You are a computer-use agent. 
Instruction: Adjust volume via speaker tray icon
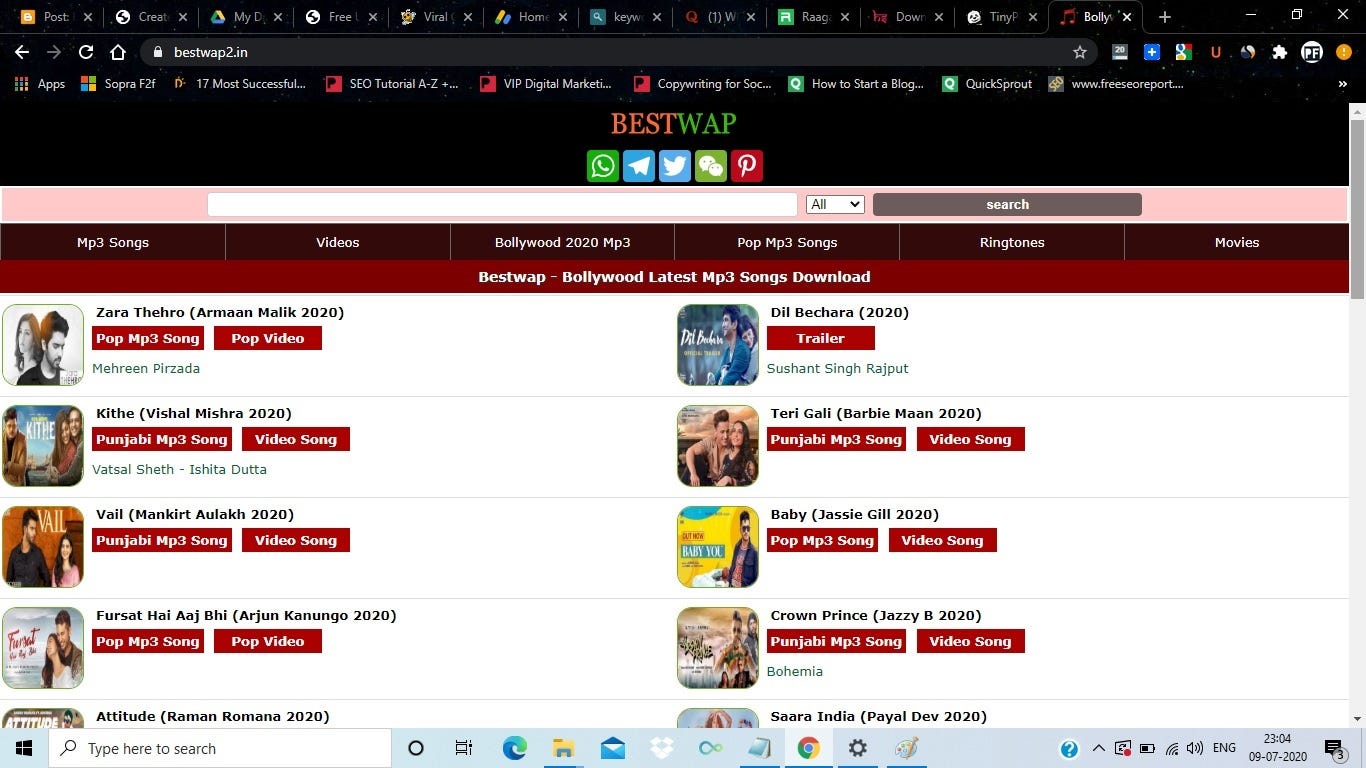pyautogui.click(x=1195, y=748)
